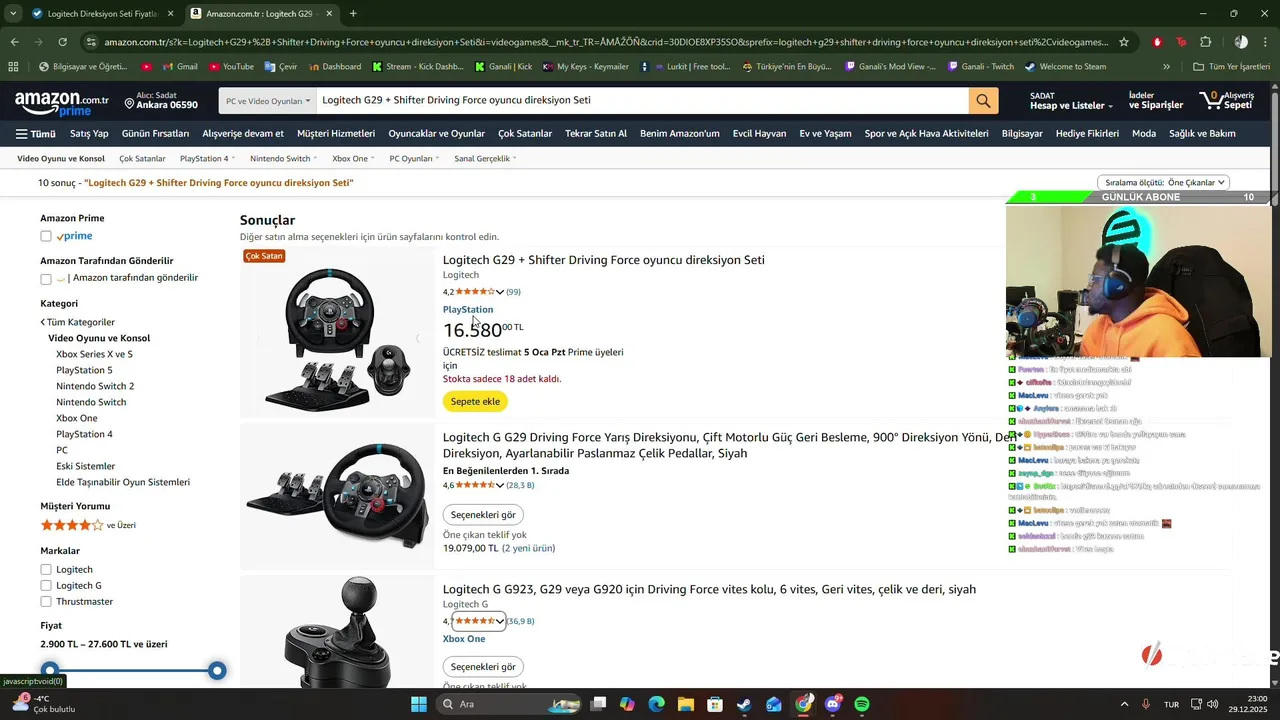Open the apps grid in bookmarks bar
The image size is (1280, 720).
tap(13, 67)
